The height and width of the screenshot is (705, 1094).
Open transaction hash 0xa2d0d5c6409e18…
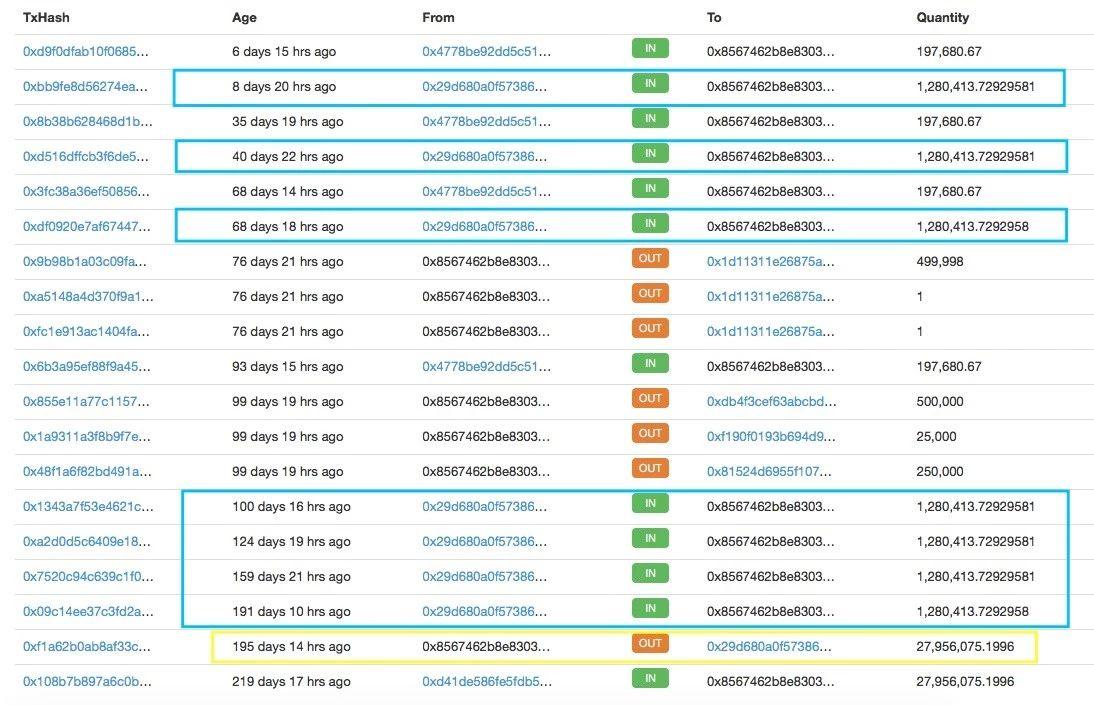[x=87, y=541]
